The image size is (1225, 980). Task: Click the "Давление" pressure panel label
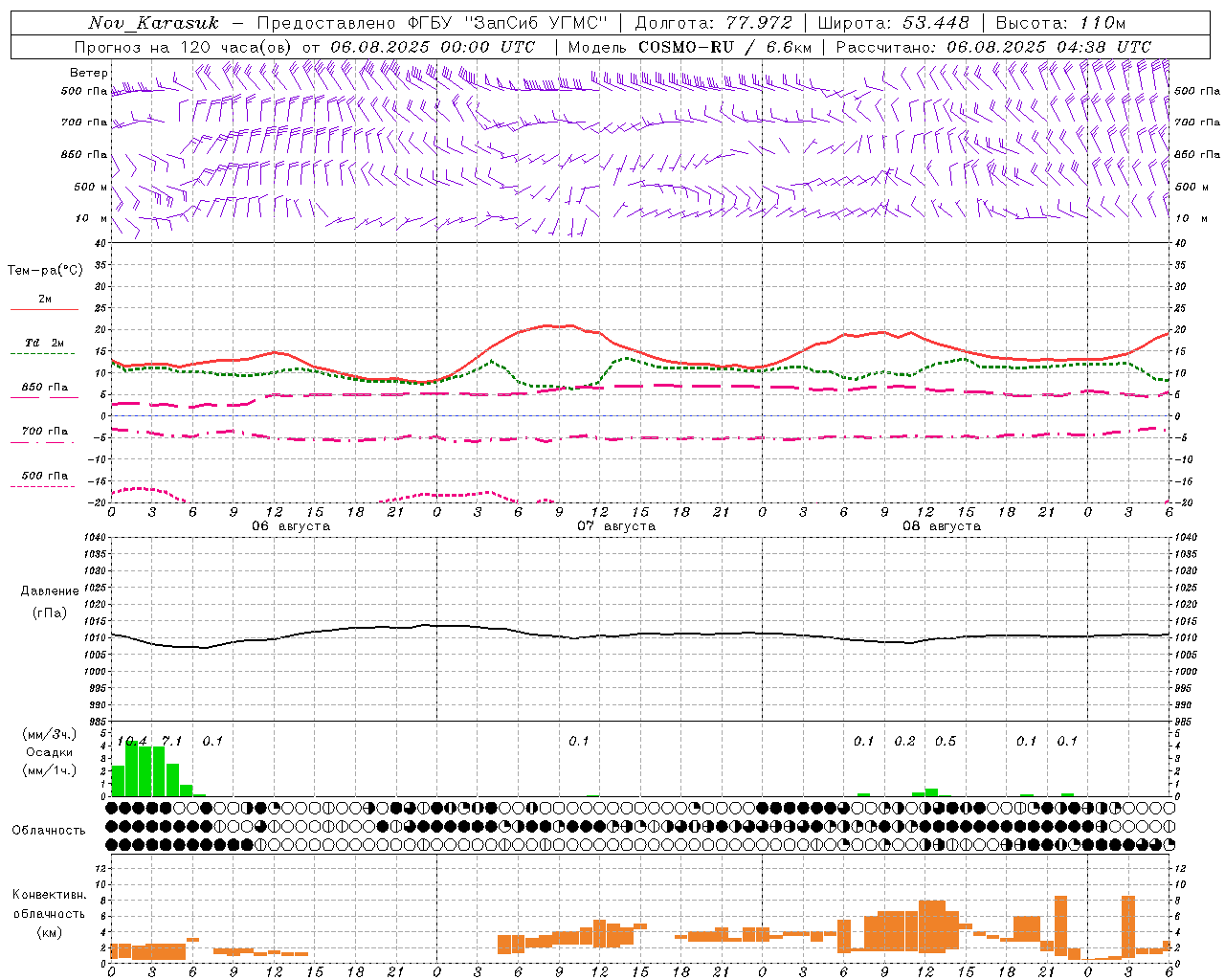50,591
